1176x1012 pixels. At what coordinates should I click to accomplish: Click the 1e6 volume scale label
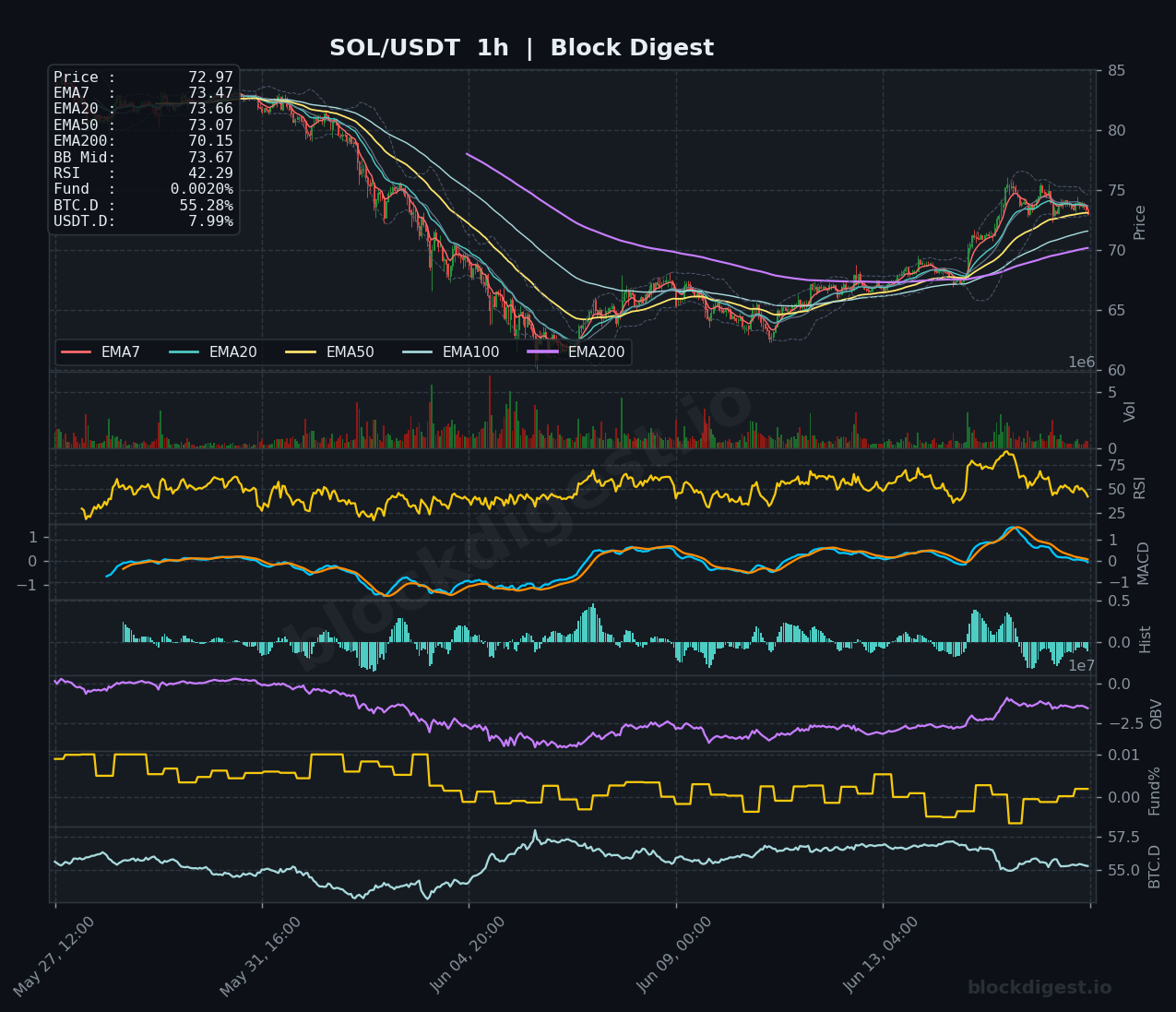pyautogui.click(x=1081, y=363)
